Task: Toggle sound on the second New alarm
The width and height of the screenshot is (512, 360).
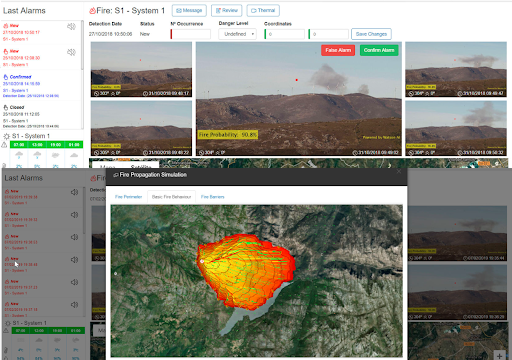Action: click(x=71, y=52)
